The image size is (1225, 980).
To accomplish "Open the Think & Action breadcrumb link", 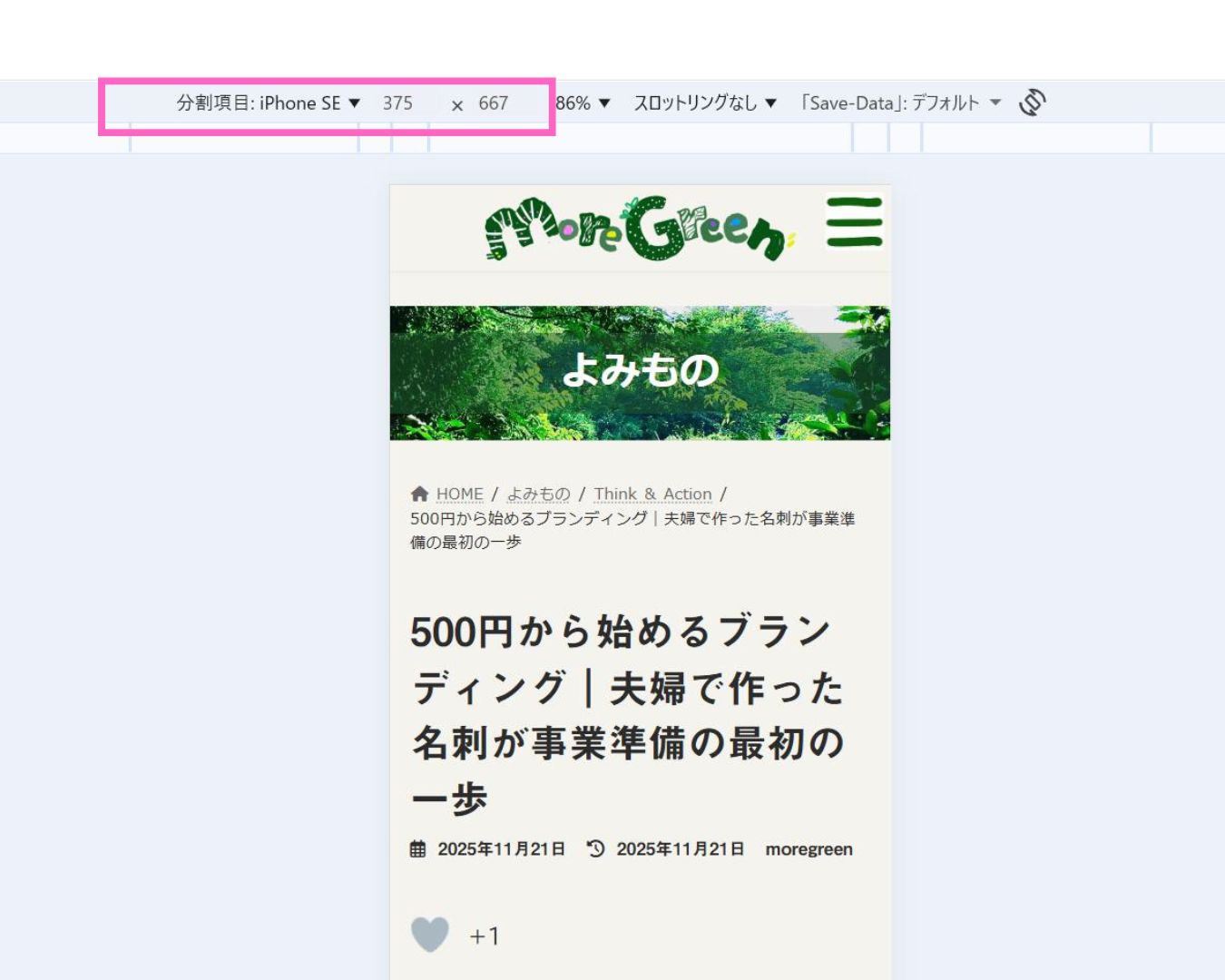I will pos(652,494).
